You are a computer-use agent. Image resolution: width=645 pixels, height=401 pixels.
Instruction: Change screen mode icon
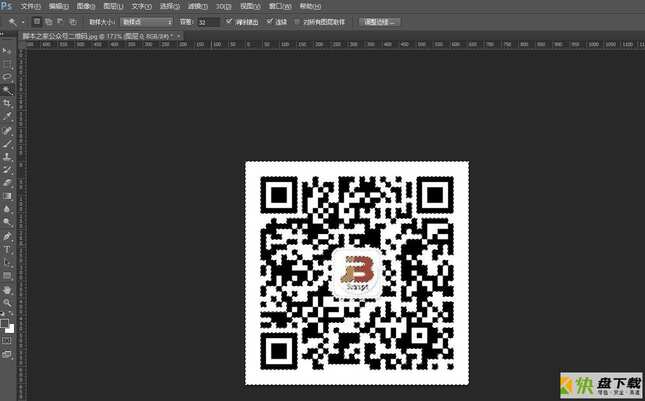click(7, 354)
